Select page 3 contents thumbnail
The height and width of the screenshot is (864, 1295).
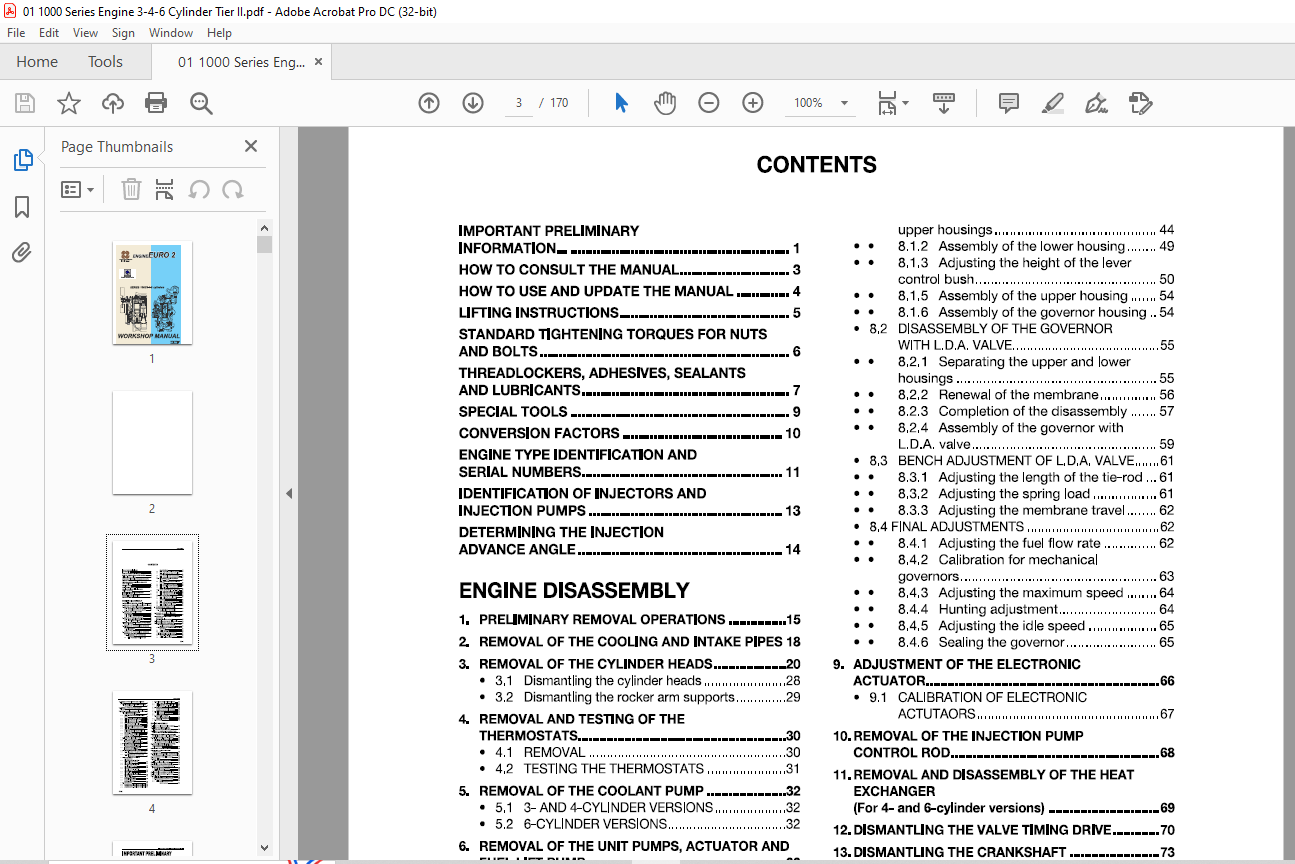152,592
